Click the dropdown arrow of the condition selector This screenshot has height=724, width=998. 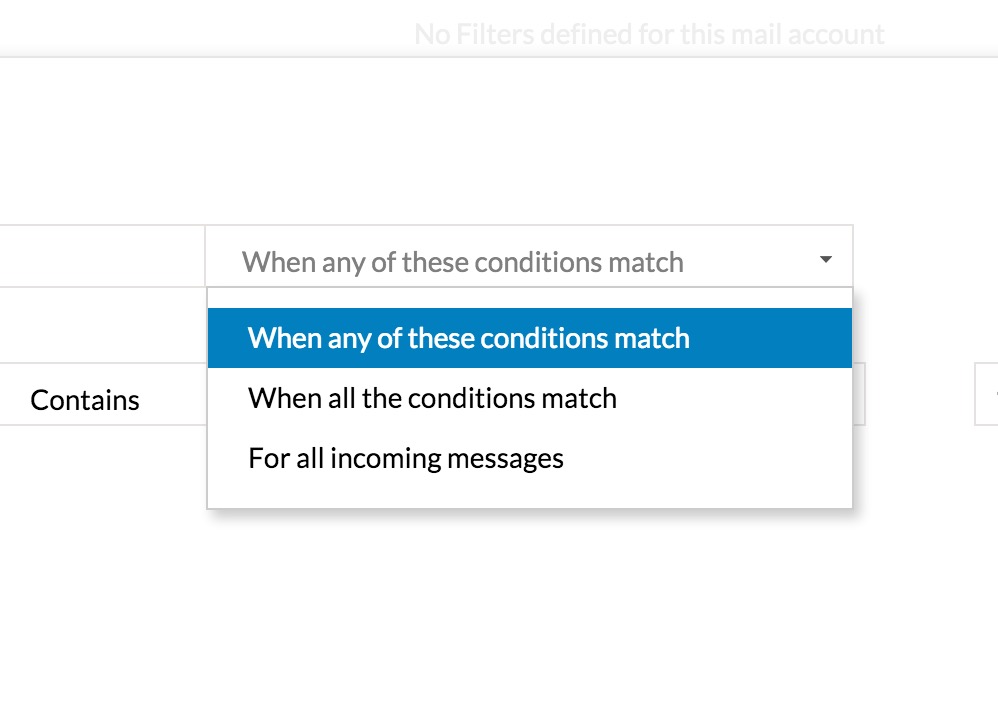pos(826,259)
